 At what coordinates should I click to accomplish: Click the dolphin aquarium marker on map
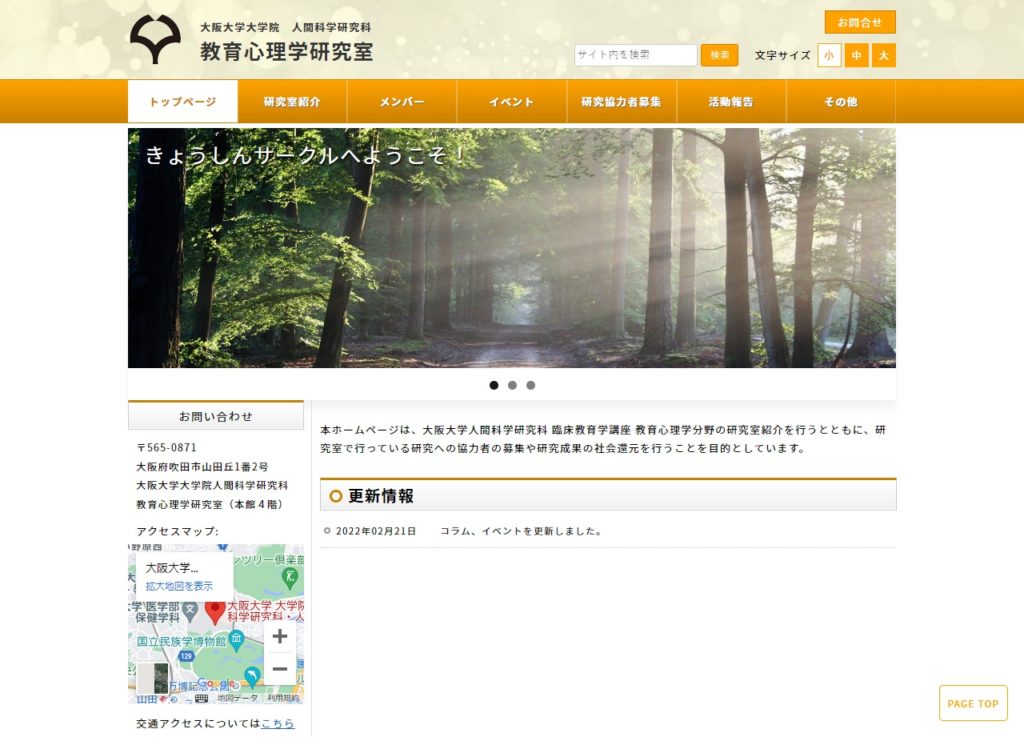[252, 675]
